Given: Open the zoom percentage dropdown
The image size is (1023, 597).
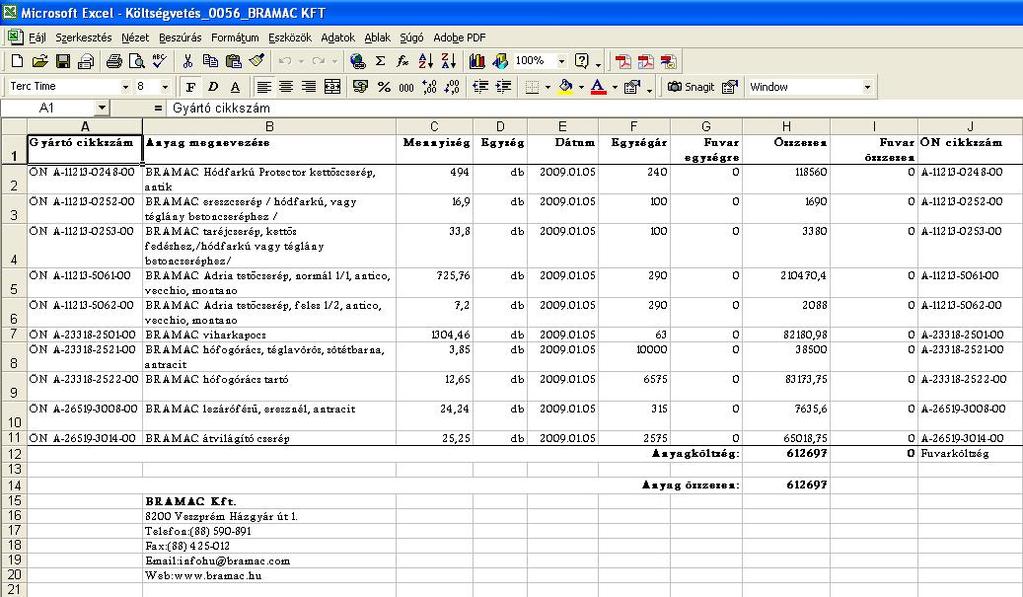Looking at the screenshot, I should click(561, 61).
